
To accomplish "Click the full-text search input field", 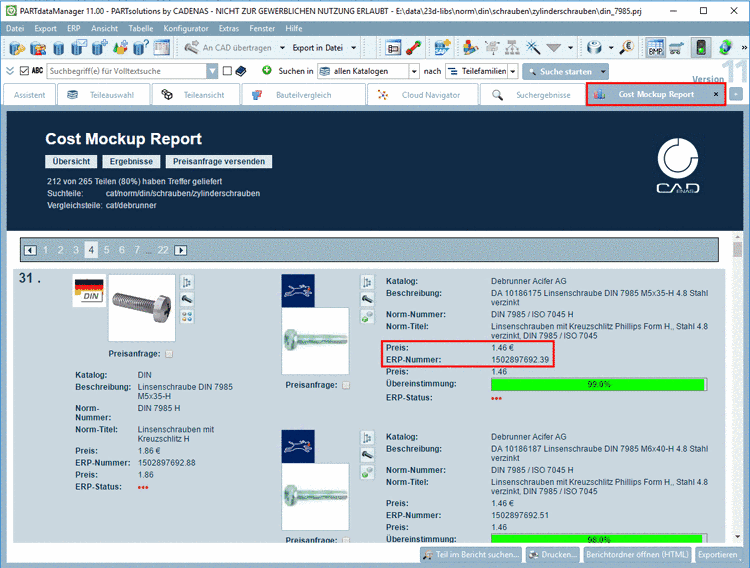I will (127, 71).
